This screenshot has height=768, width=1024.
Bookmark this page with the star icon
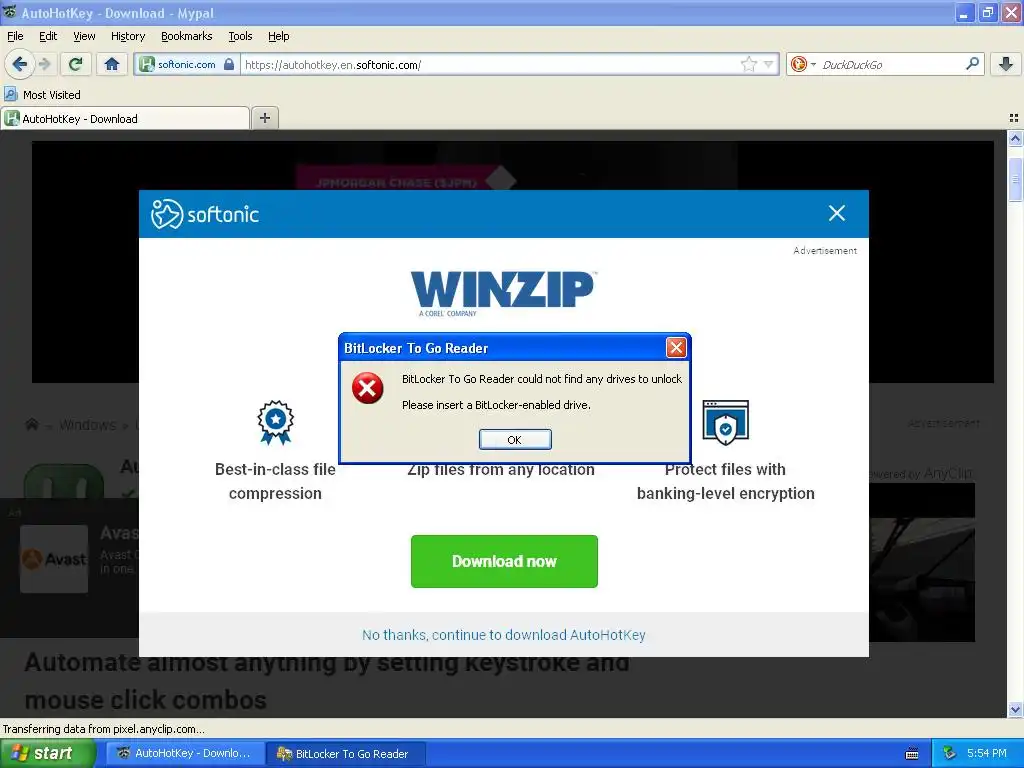(x=748, y=64)
